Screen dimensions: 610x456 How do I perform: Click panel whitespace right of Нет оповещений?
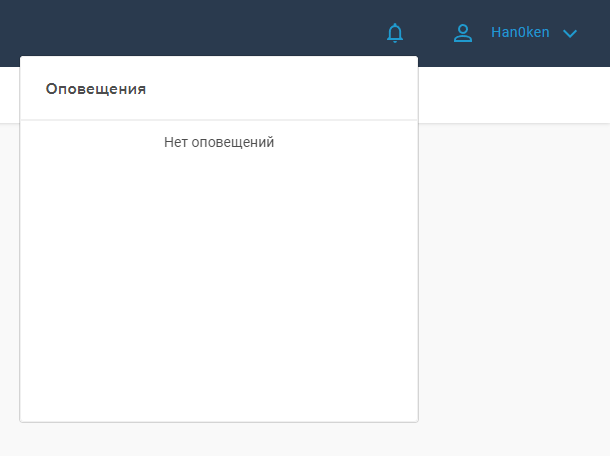point(350,143)
